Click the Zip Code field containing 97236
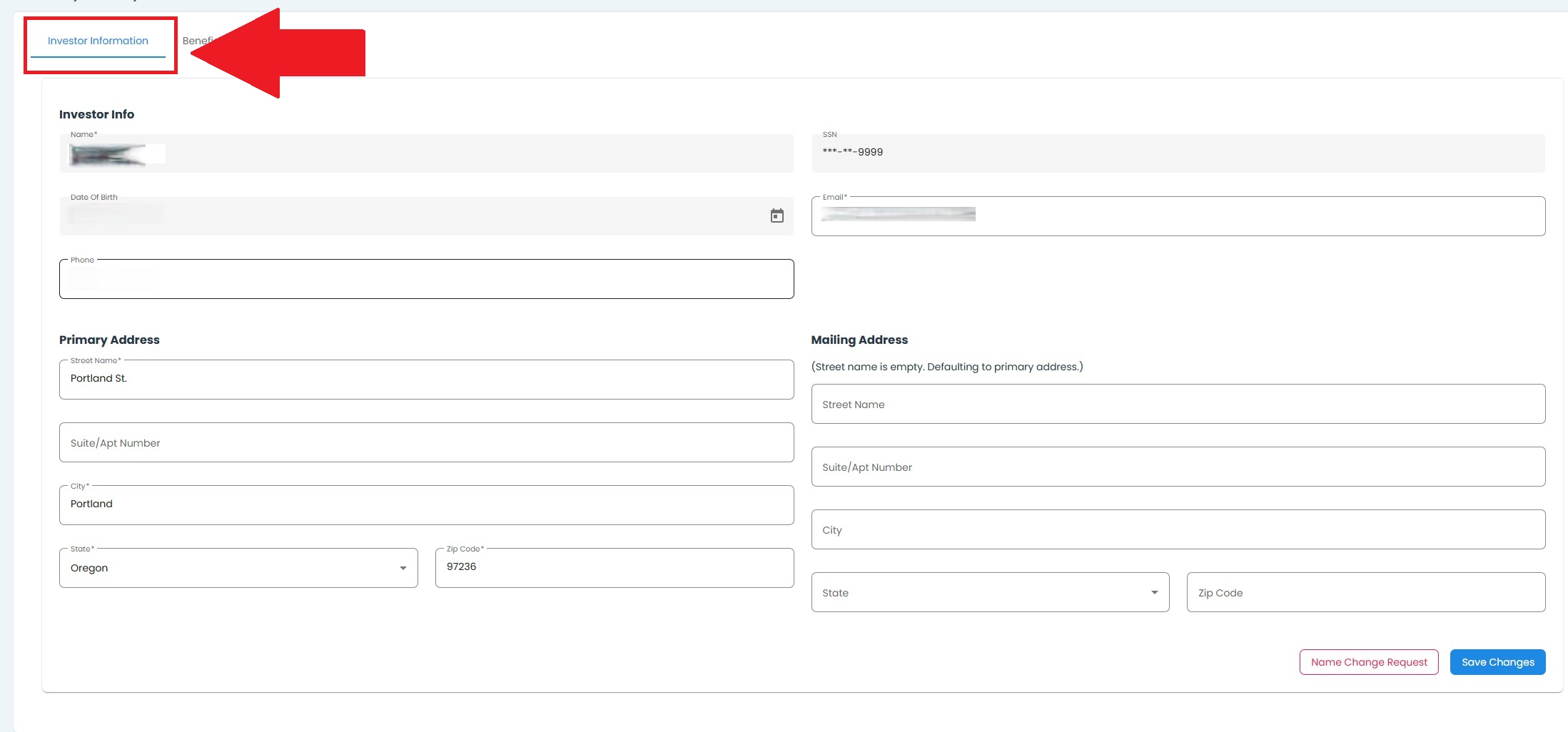This screenshot has height=732, width=1568. coord(614,568)
